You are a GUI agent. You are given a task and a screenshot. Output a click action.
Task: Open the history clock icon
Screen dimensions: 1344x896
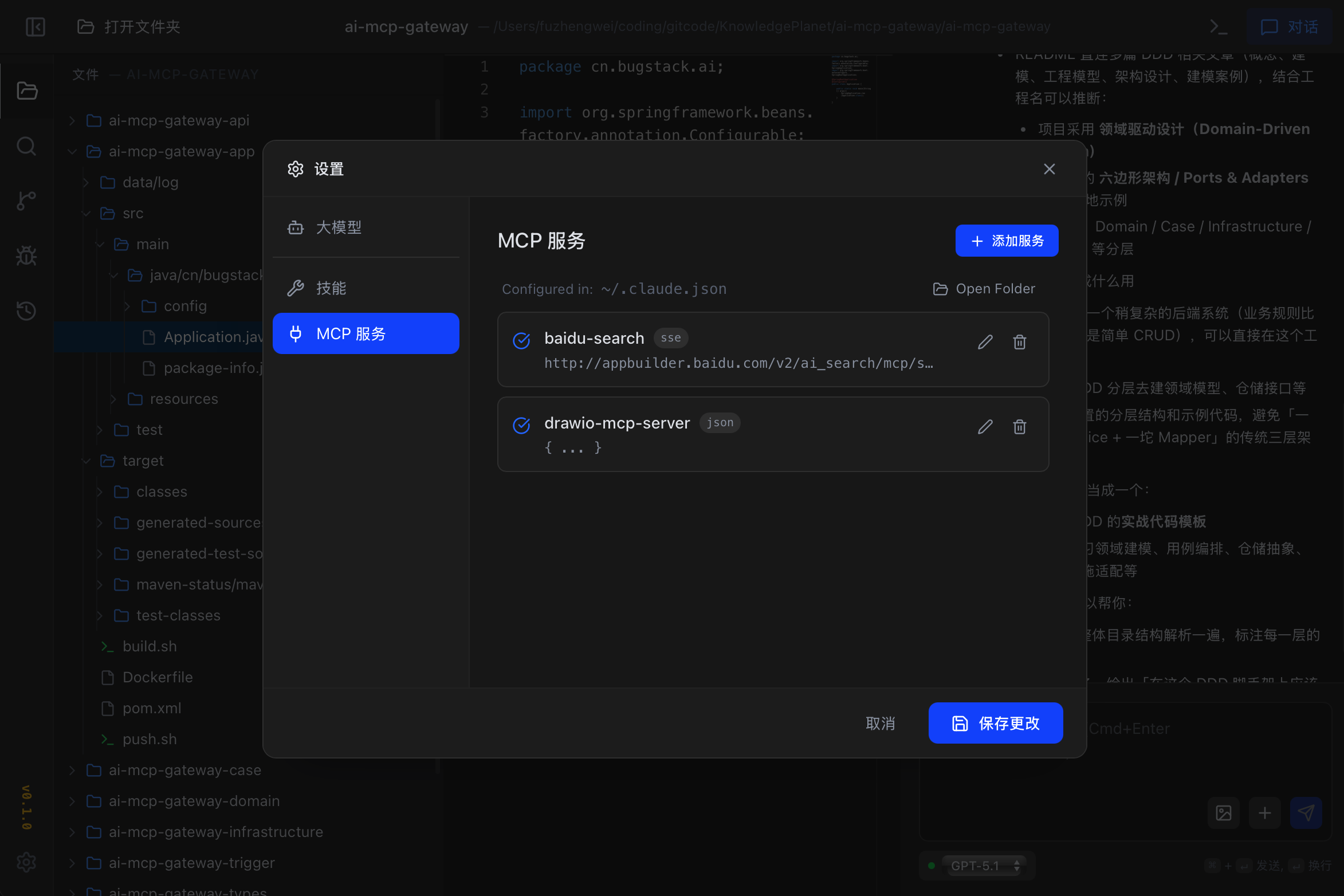tap(26, 311)
